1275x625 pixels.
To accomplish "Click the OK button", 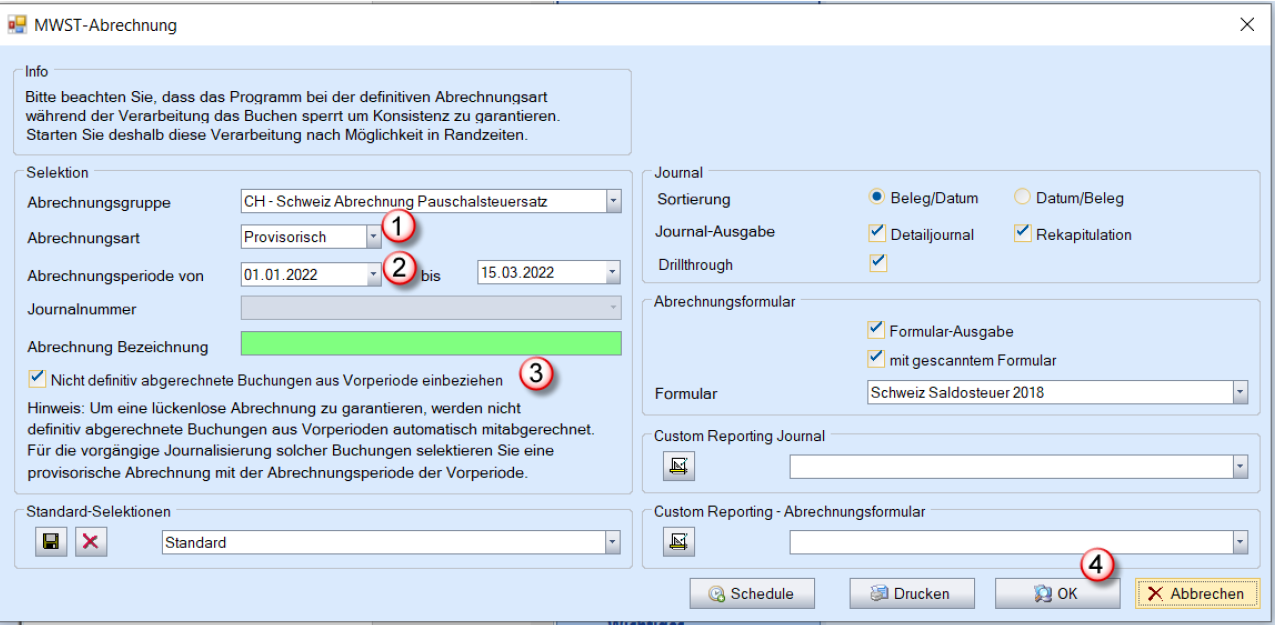I will click(1057, 593).
